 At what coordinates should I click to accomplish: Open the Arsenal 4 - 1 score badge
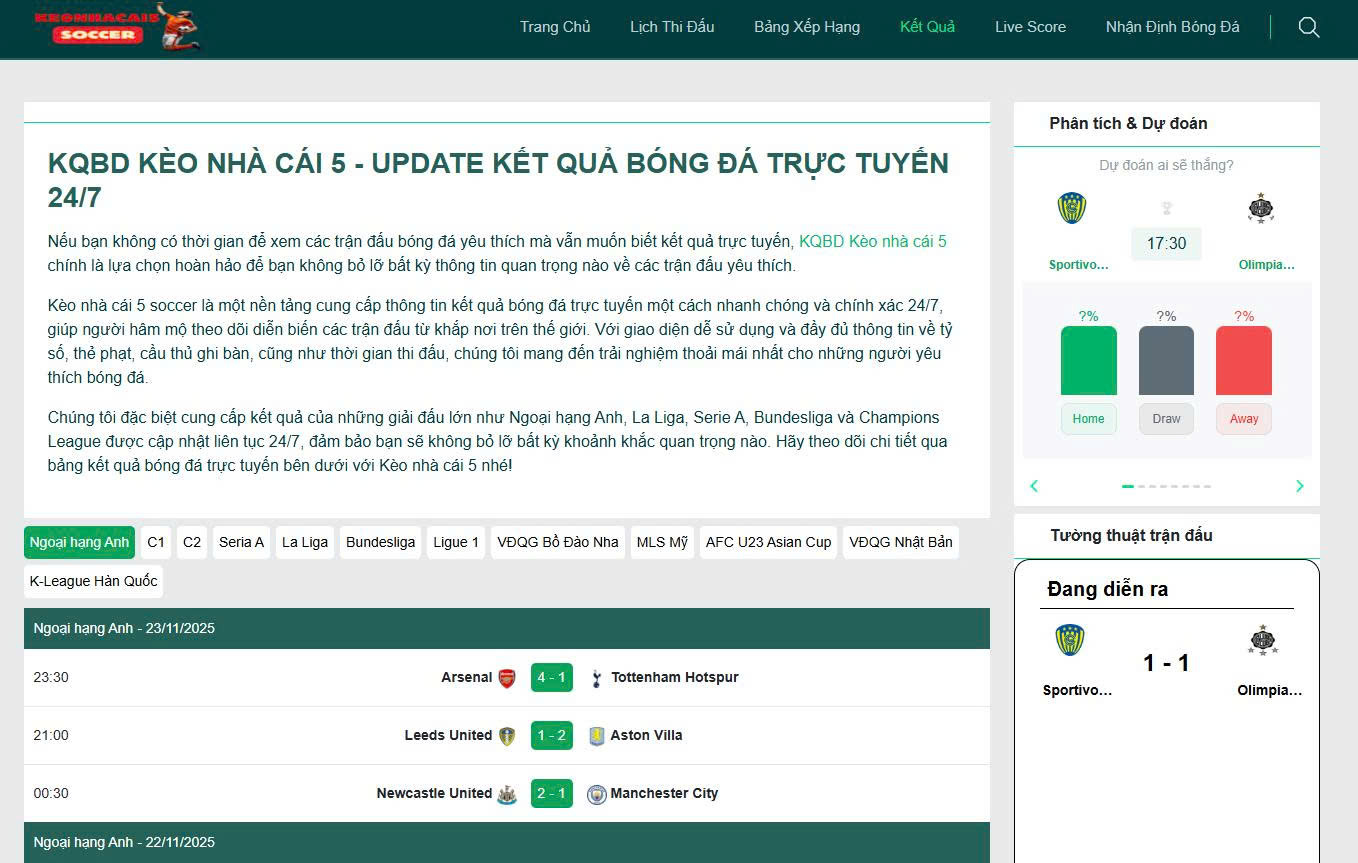(x=551, y=678)
